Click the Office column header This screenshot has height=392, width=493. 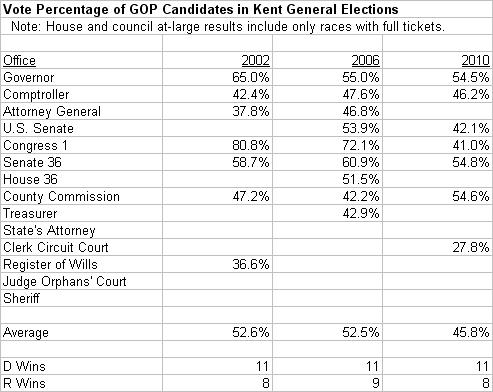coord(19,60)
